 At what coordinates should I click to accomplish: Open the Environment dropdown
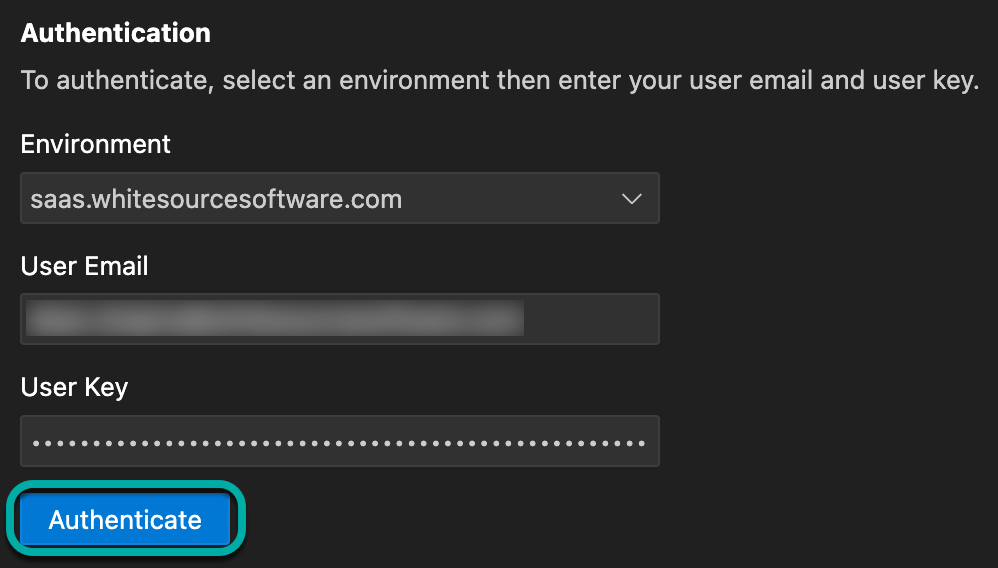pyautogui.click(x=339, y=198)
